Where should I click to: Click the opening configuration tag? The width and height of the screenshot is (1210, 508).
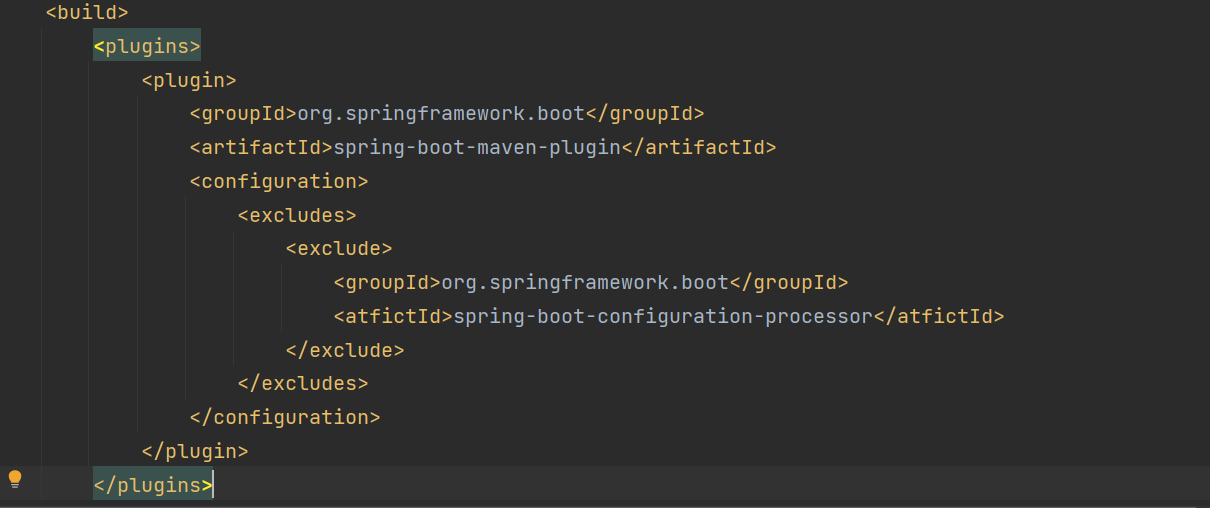click(279, 182)
